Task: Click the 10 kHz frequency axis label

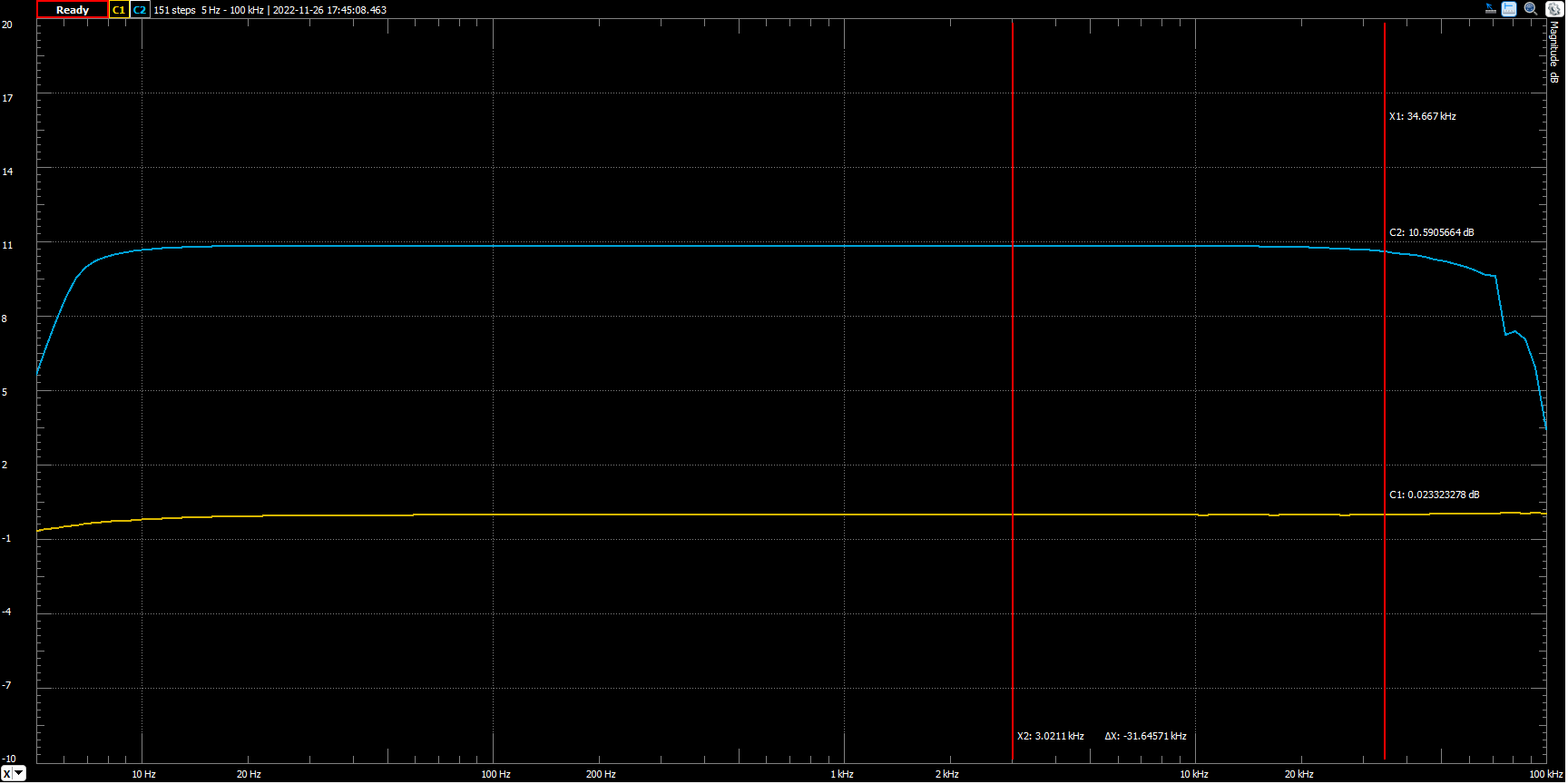Action: click(x=1194, y=774)
